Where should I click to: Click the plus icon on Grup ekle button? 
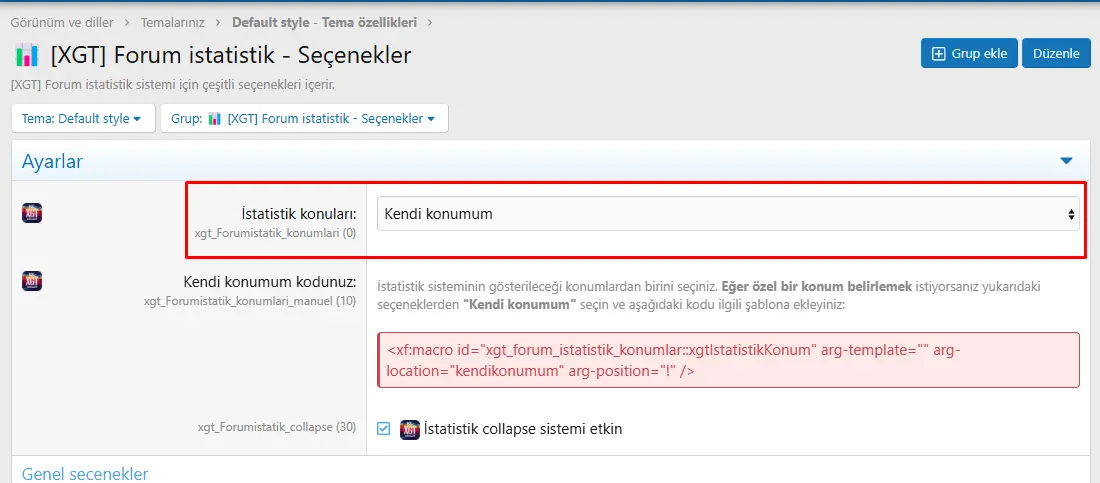938,54
